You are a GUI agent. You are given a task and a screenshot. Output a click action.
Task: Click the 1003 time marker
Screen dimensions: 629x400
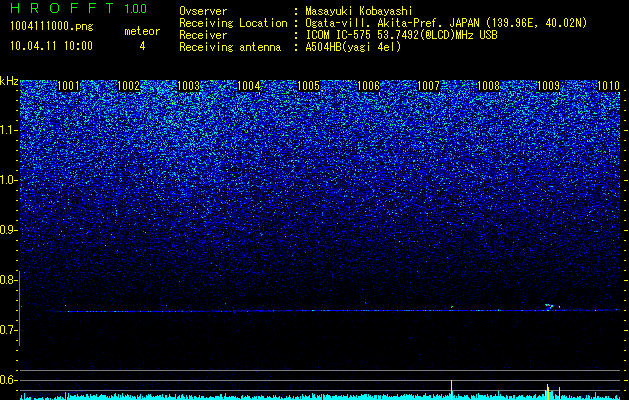pyautogui.click(x=189, y=85)
